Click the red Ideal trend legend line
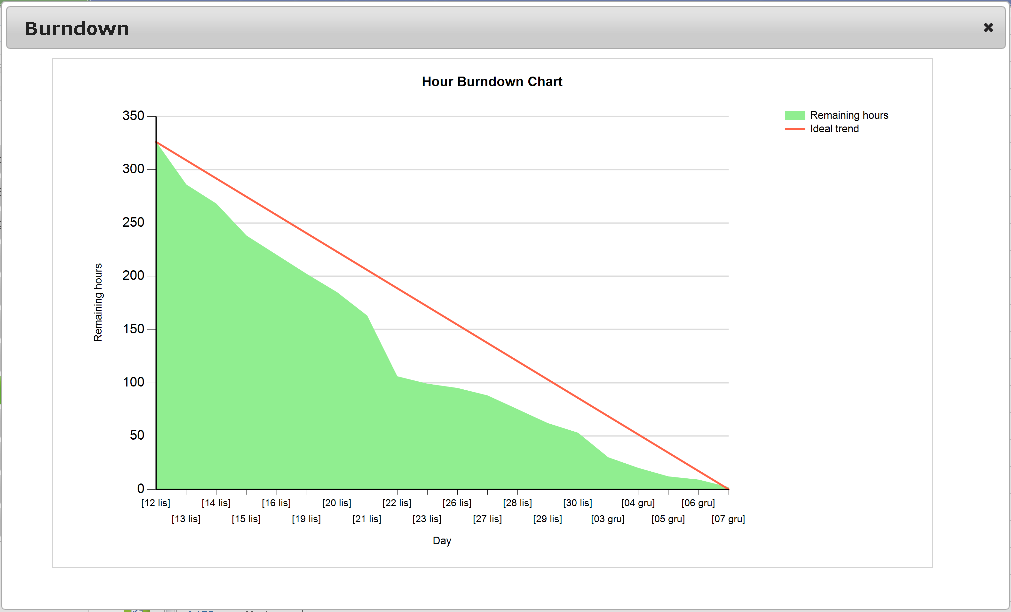Viewport: 1011px width, 612px height. coord(795,129)
